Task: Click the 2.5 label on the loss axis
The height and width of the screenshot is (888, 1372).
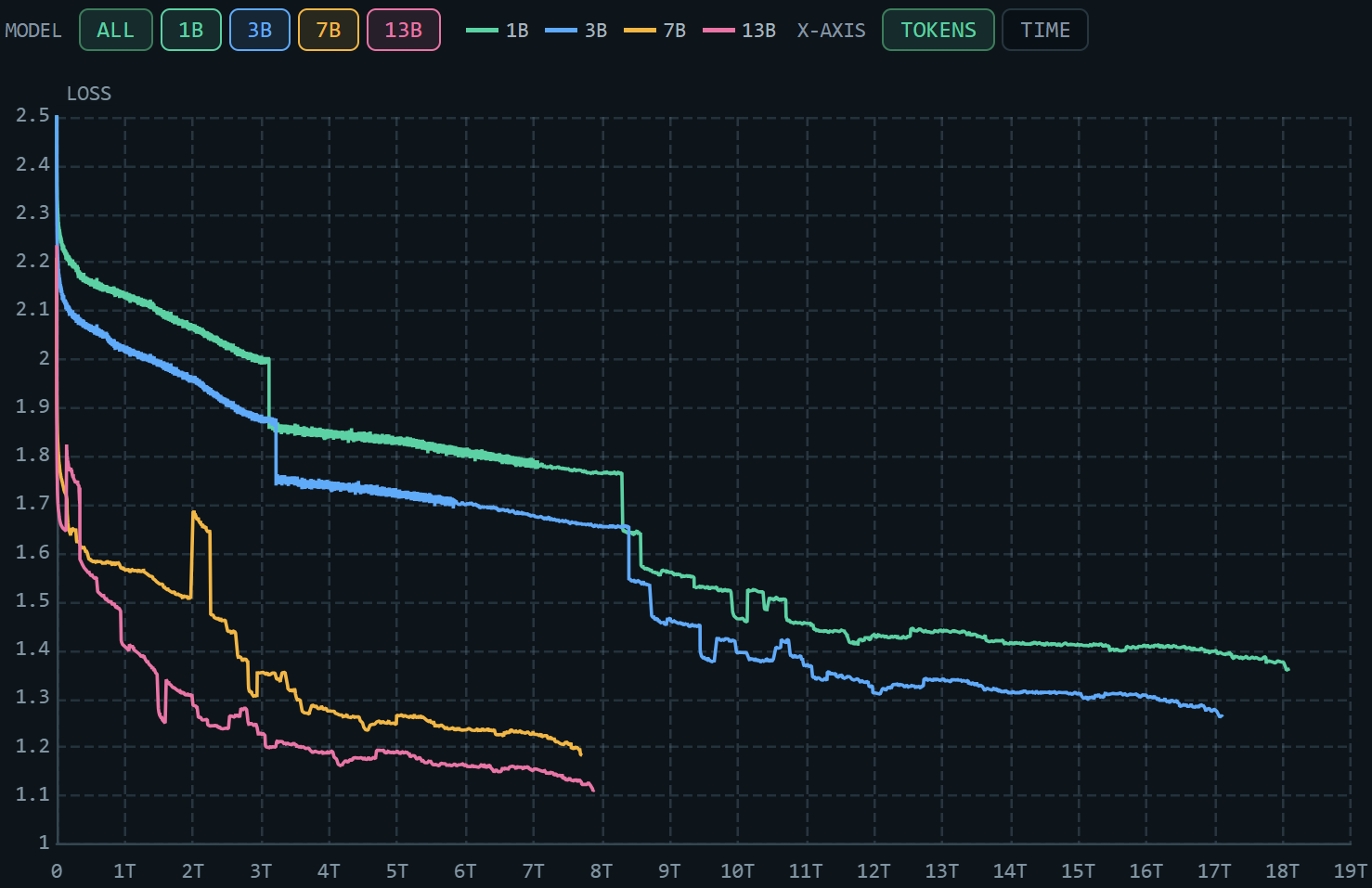Action: pyautogui.click(x=32, y=116)
